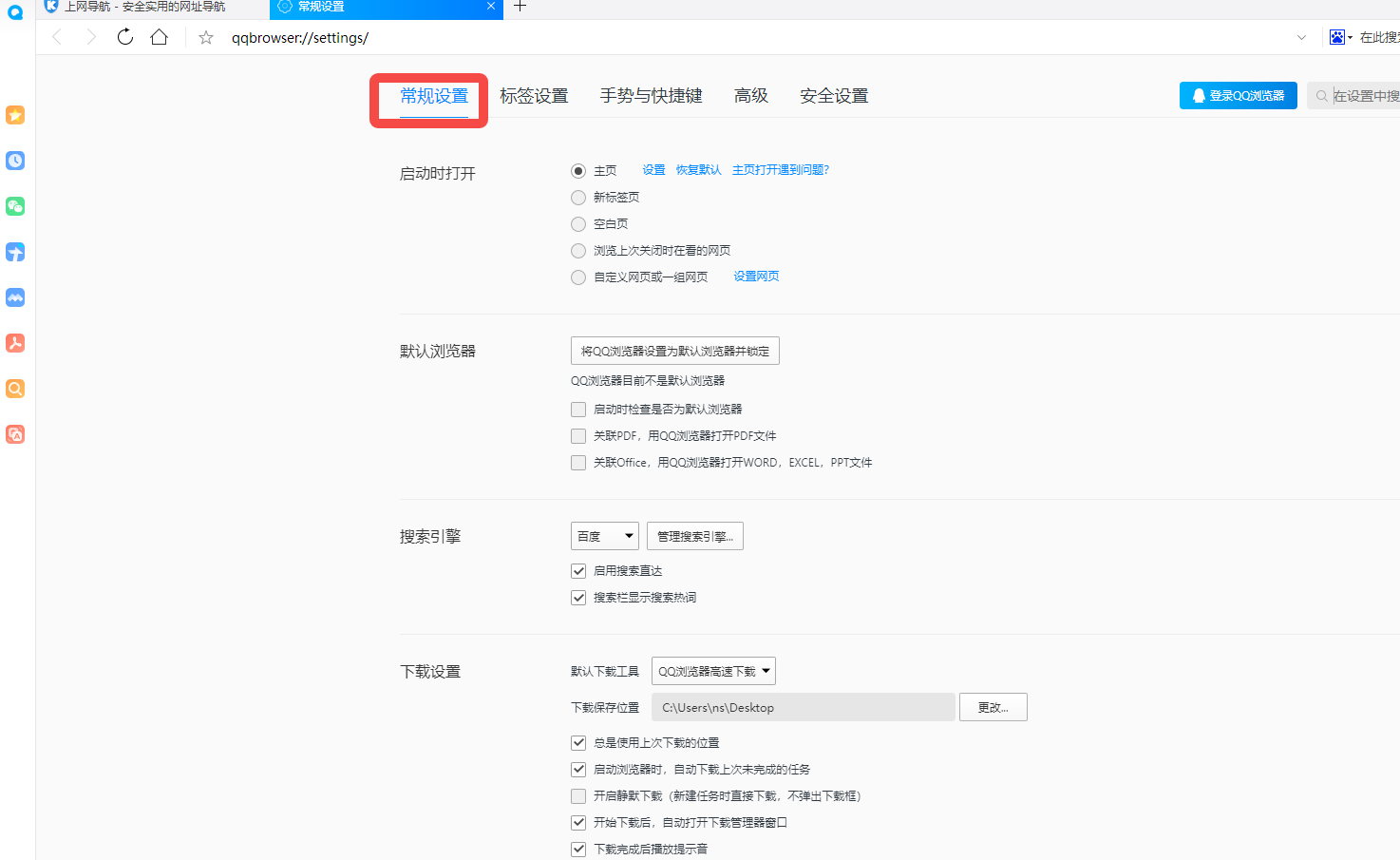Click 将QQ浏览器设置为默认浏览器并锁定 button
The image size is (1400, 860).
[x=675, y=351]
